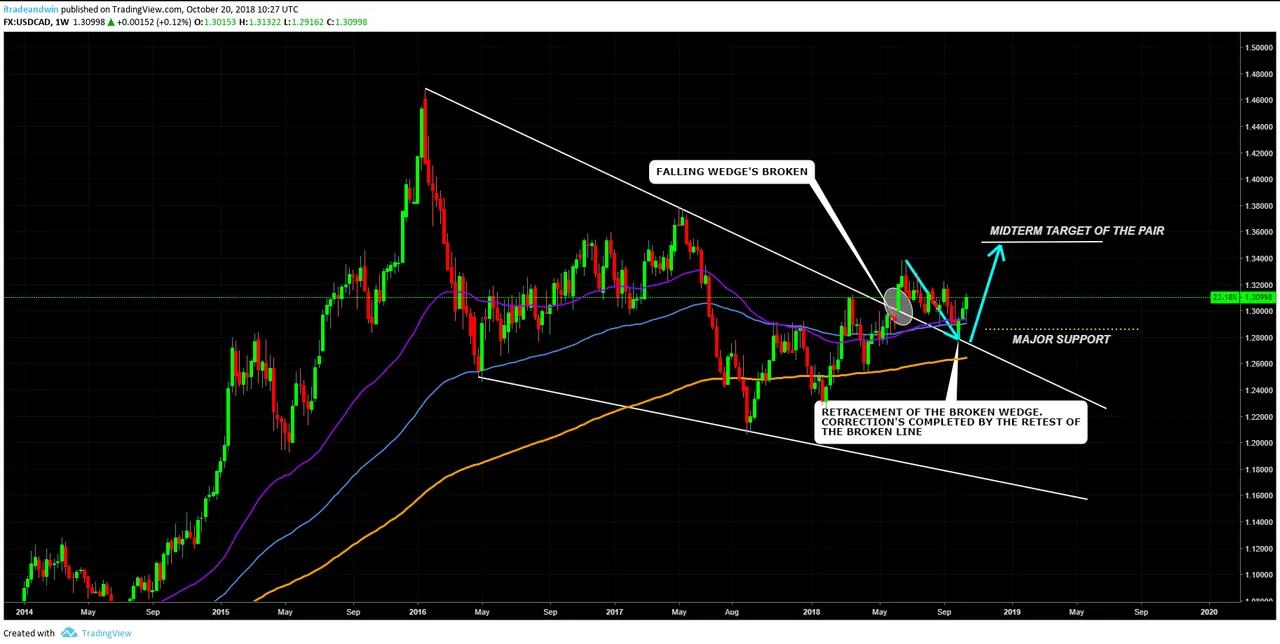The height and width of the screenshot is (644, 1280).
Task: Click the 2017 time axis label
Action: (x=614, y=612)
